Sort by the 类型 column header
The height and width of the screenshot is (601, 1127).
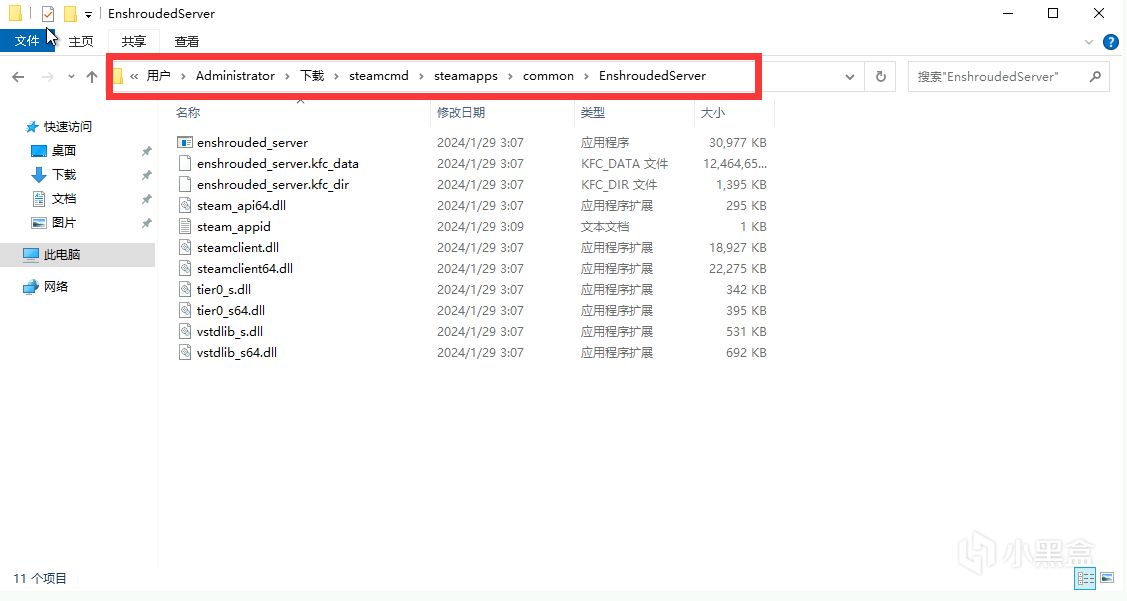[593, 112]
